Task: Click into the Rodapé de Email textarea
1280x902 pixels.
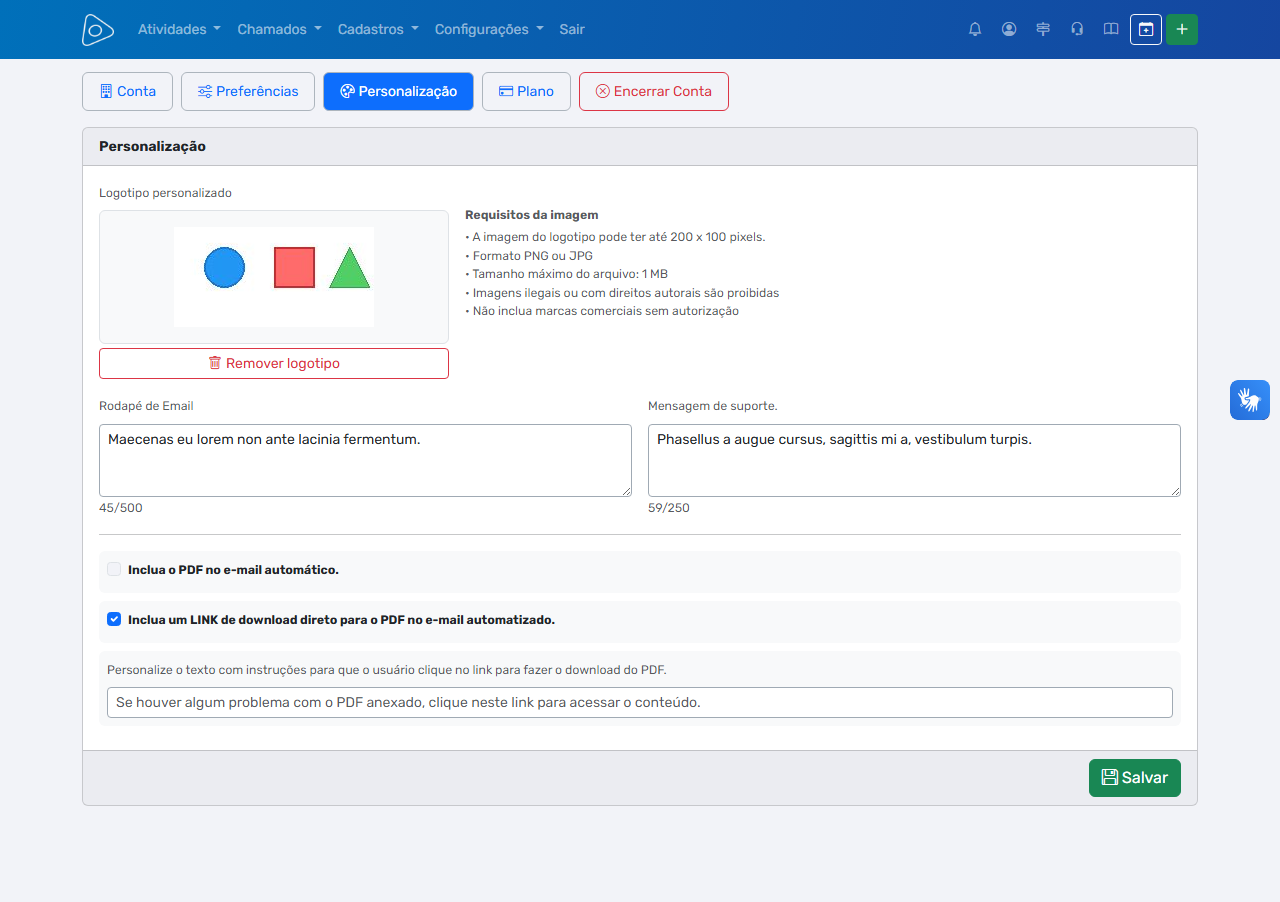Action: click(365, 460)
